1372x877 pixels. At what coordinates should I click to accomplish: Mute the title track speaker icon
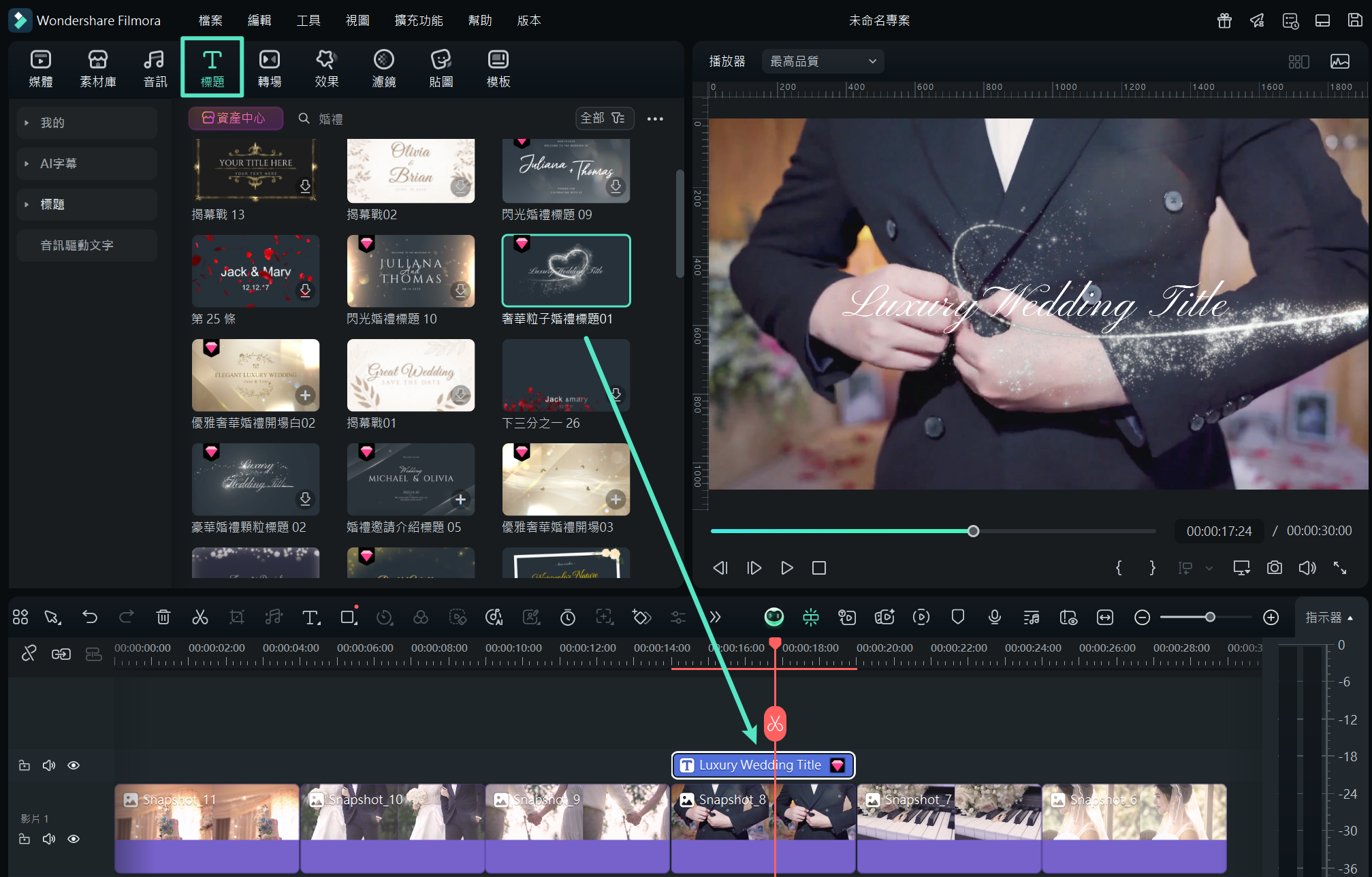click(49, 765)
